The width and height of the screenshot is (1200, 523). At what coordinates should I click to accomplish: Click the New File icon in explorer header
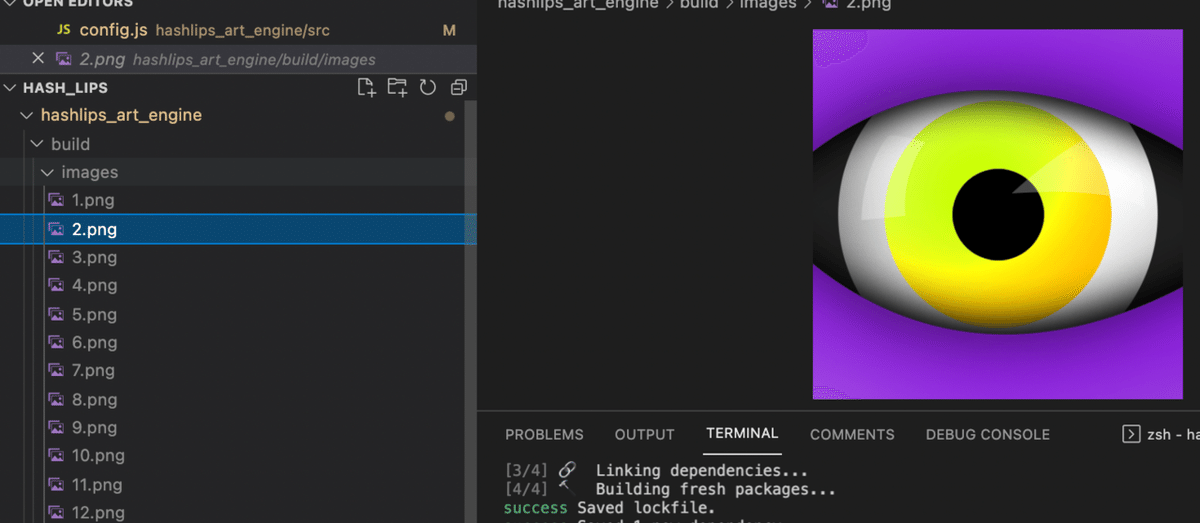coord(367,87)
